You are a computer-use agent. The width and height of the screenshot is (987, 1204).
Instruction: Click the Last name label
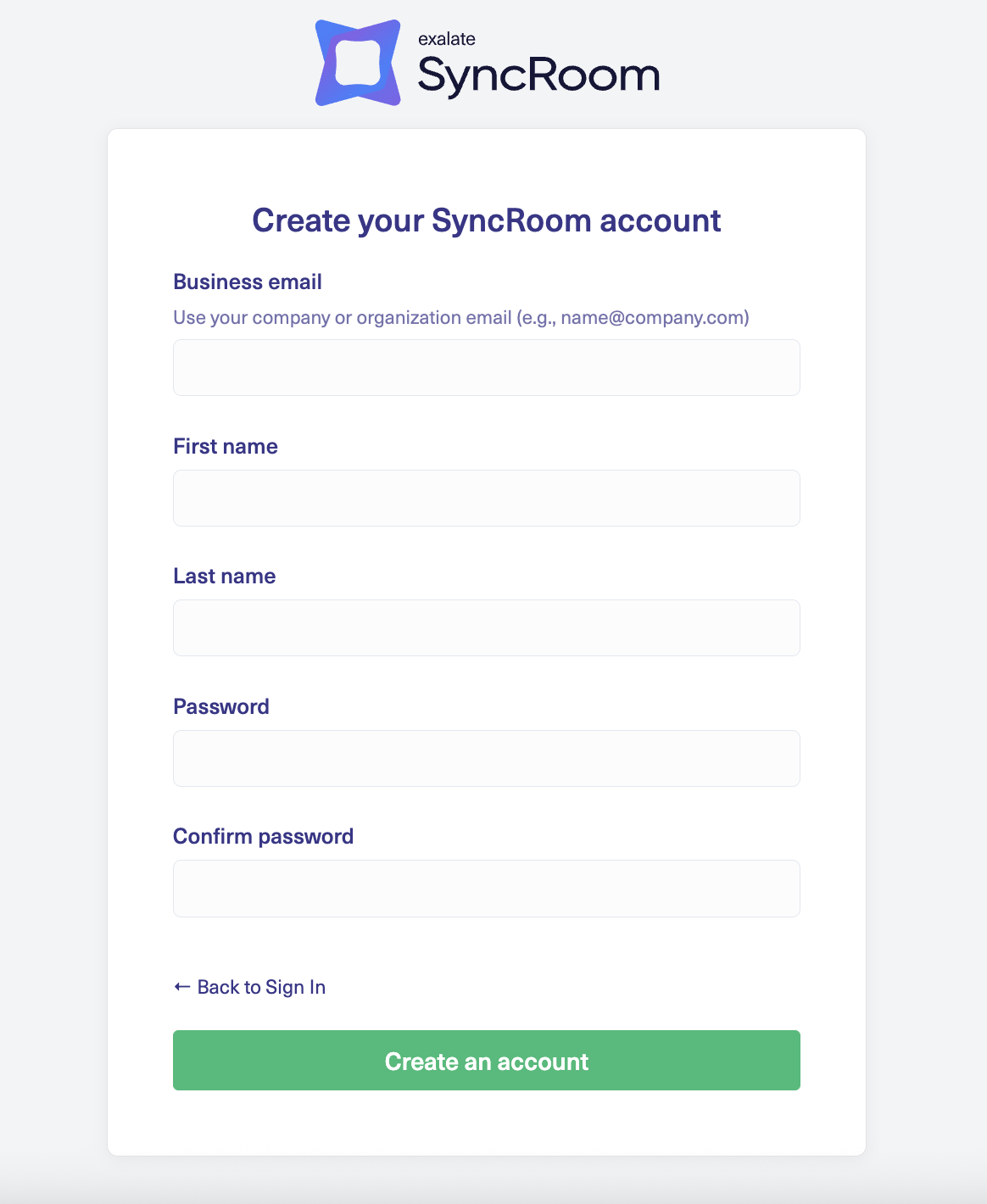[225, 577]
